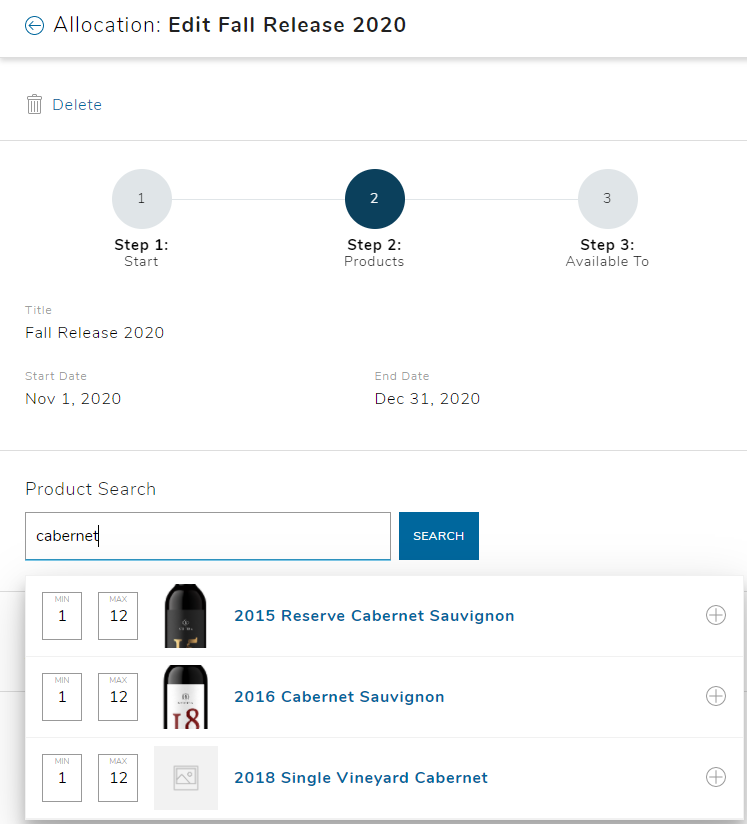Image resolution: width=747 pixels, height=824 pixels.
Task: Click the MAX field for 2016 Cabernet Sauvignon
Action: [117, 697]
